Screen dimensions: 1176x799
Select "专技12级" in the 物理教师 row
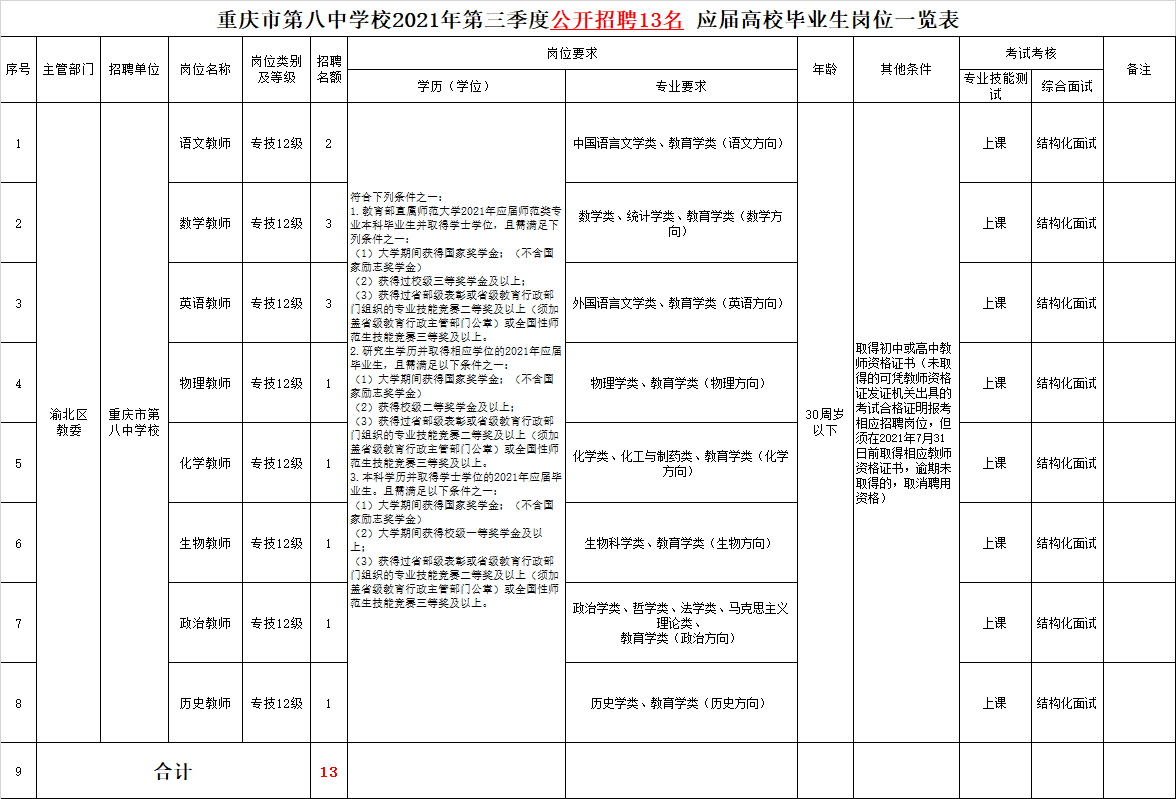(277, 383)
